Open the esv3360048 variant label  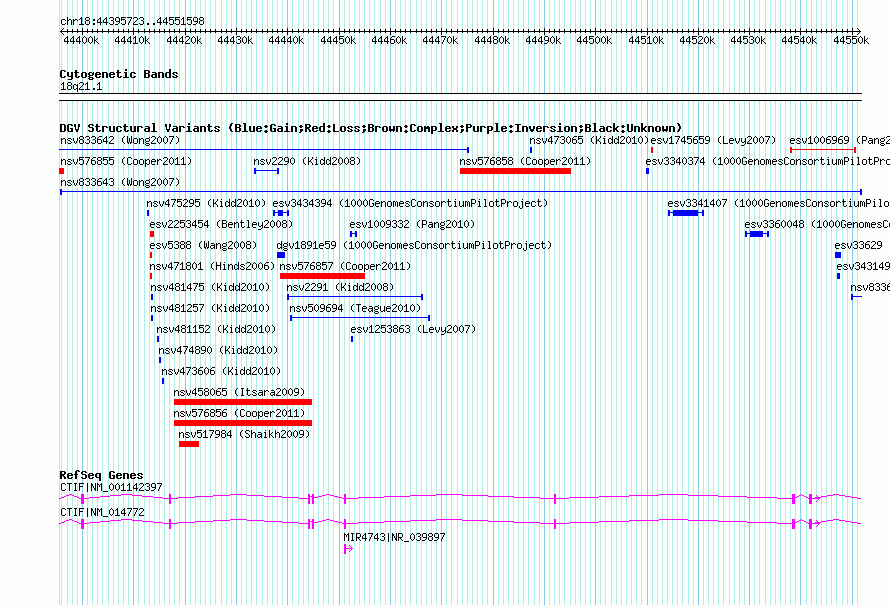pos(817,224)
